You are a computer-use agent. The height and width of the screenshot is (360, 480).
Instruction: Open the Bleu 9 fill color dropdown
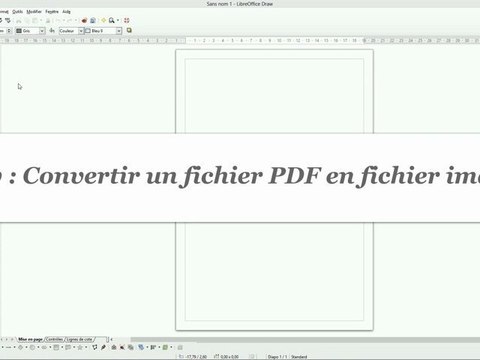coord(119,31)
